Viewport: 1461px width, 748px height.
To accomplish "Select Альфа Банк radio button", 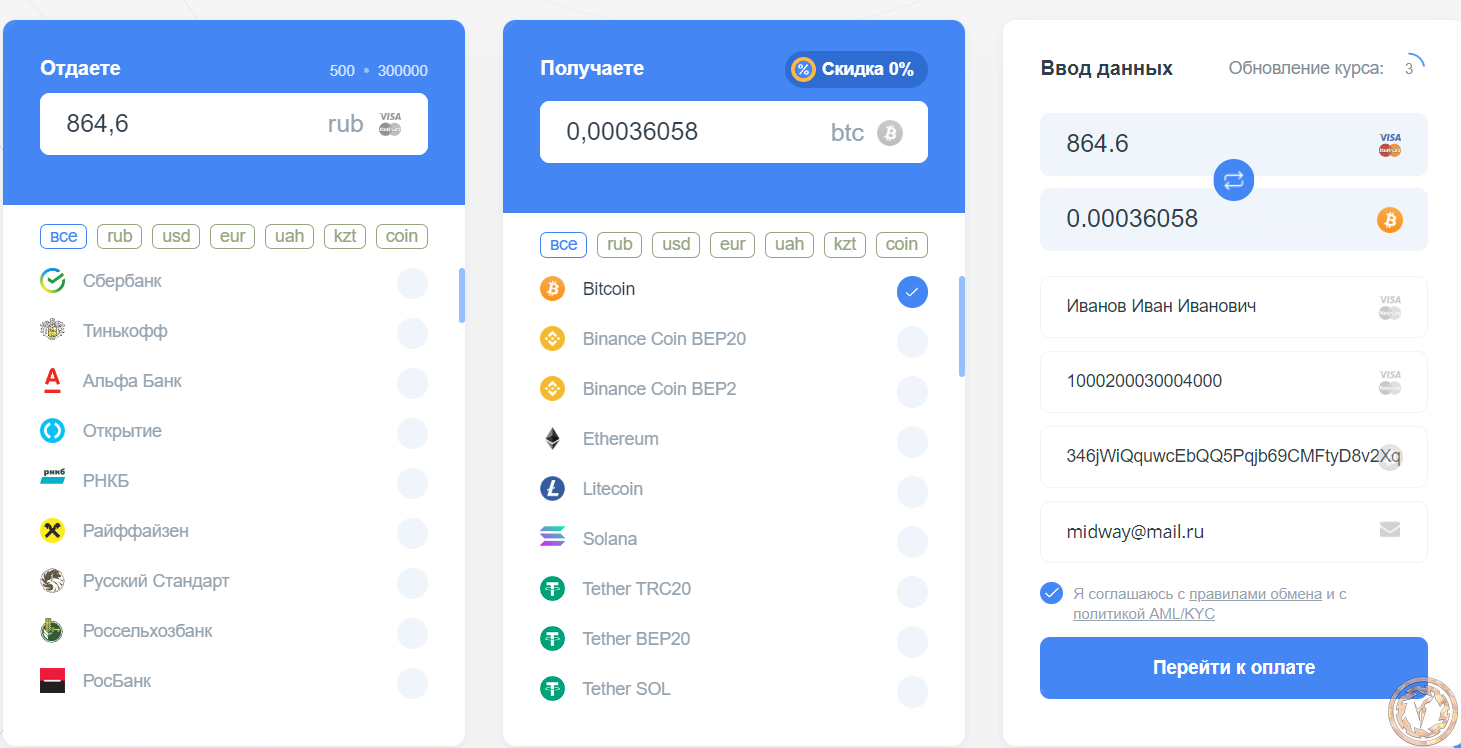I will (x=412, y=383).
